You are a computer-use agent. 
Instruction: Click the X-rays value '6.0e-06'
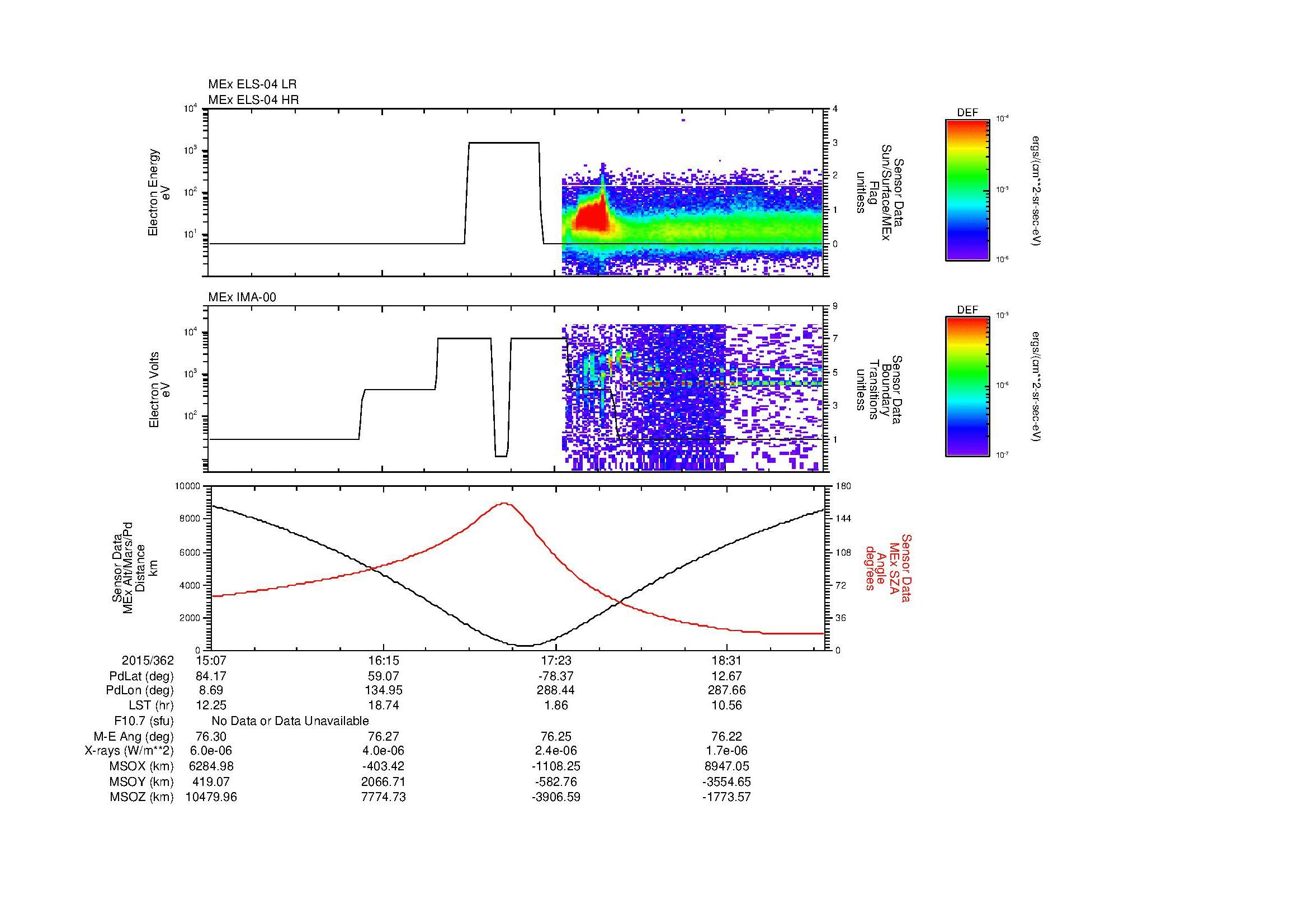[211, 751]
